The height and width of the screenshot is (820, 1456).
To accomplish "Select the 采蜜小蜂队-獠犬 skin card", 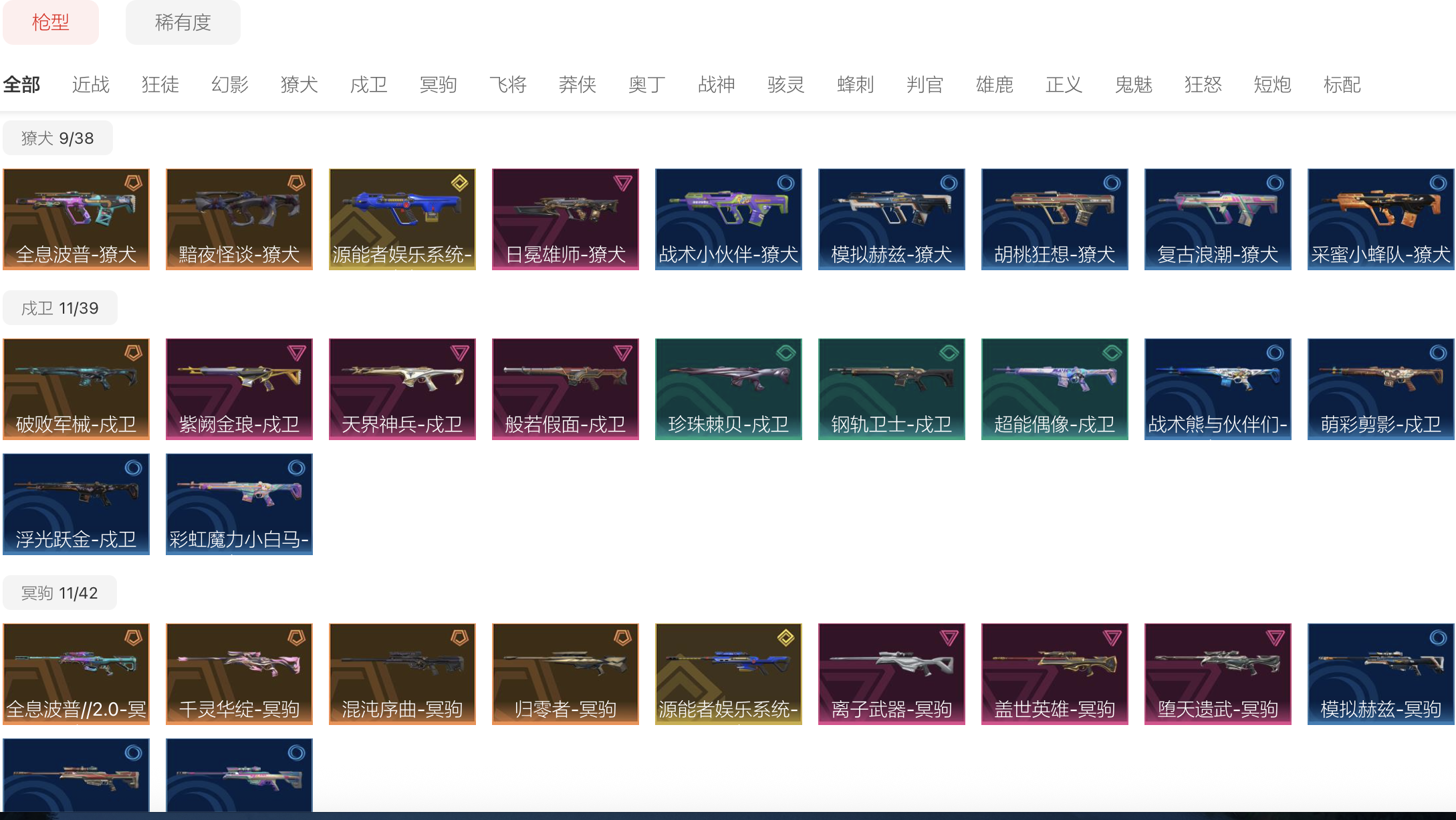I will (x=1381, y=219).
